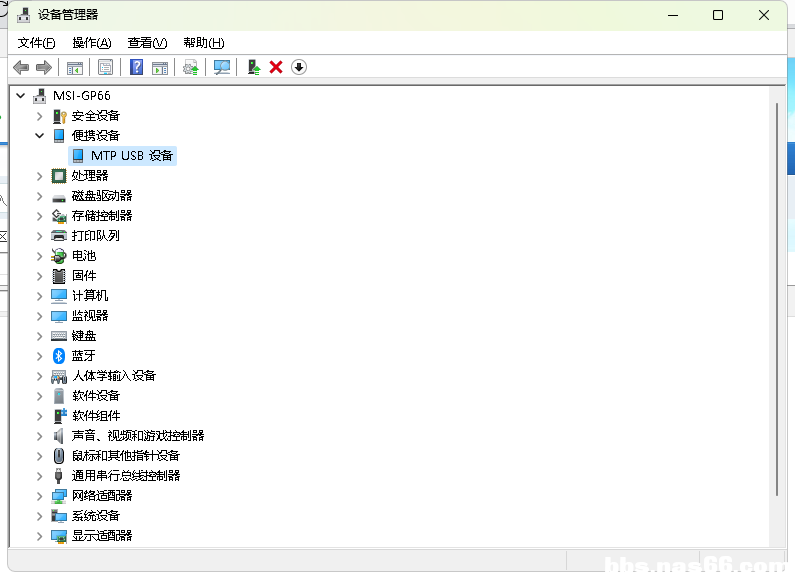This screenshot has width=795, height=579.
Task: Select the 显示适配器 tree item
Action: [x=101, y=536]
